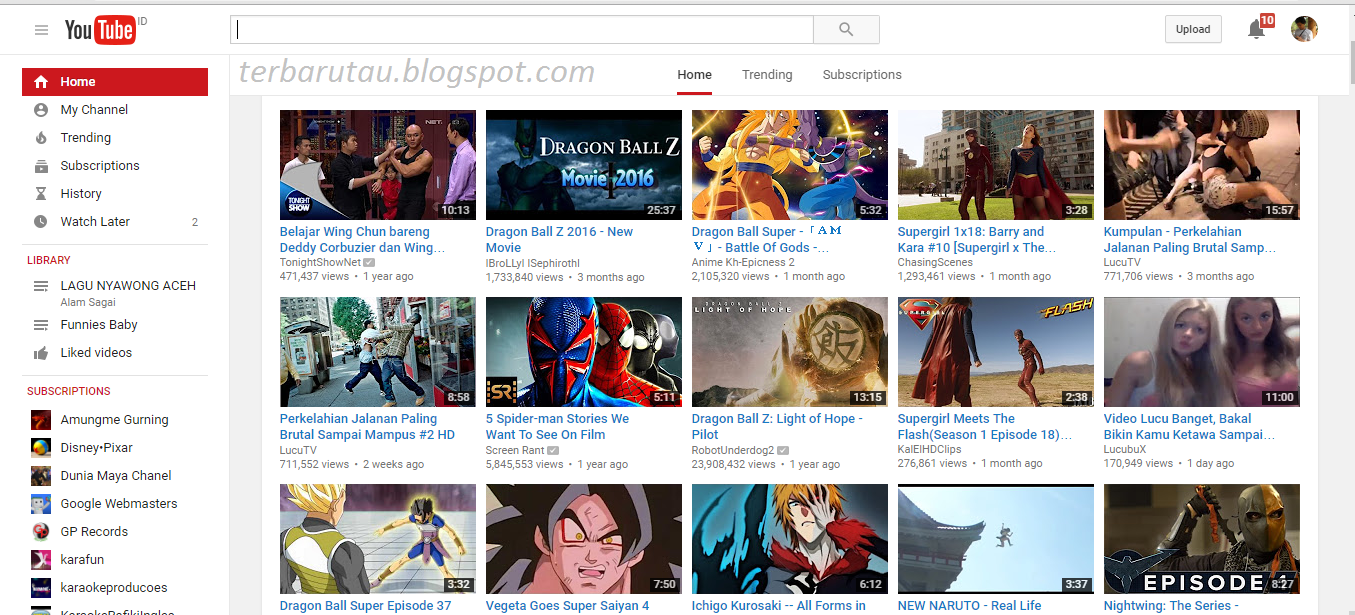
Task: Visit the TonightShowNet channel name
Action: [x=321, y=263]
